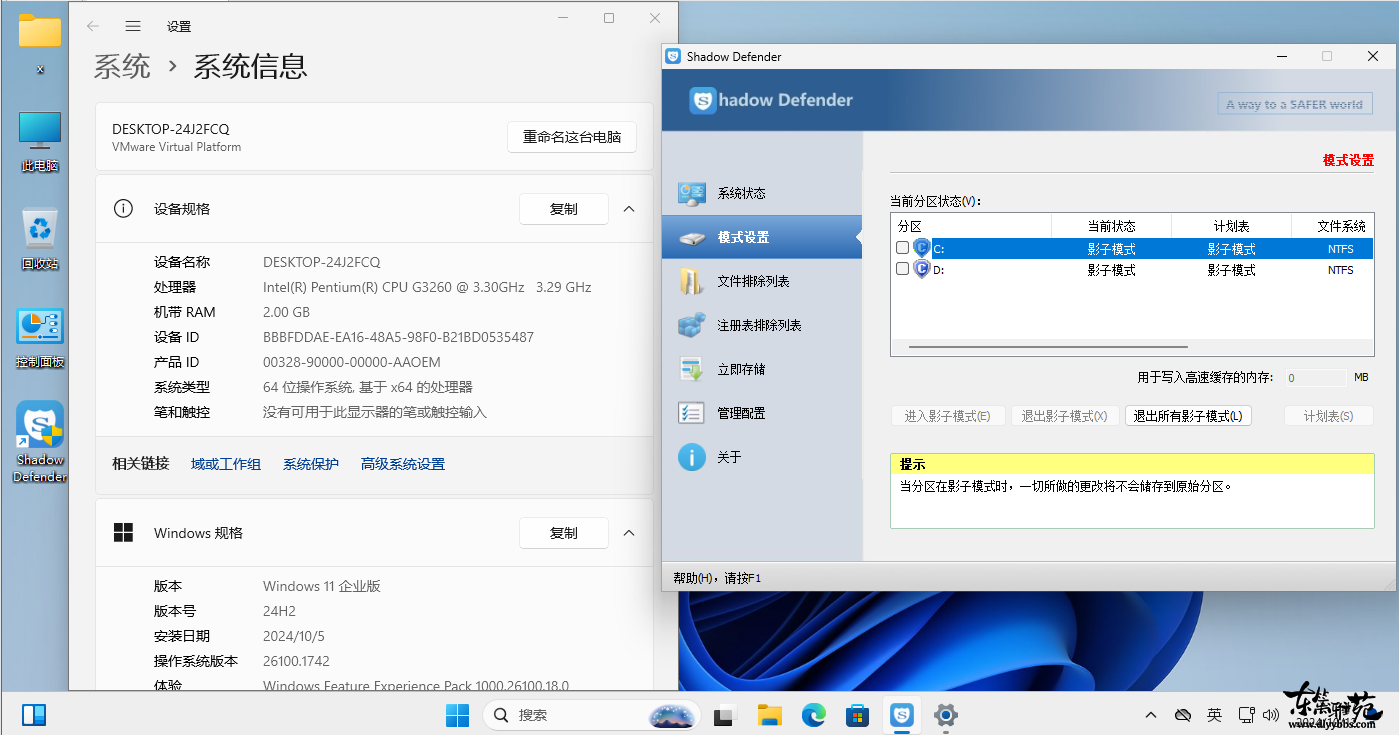The width and height of the screenshot is (1399, 735).
Task: Open 文件排除列表 page
Action: pos(762,281)
